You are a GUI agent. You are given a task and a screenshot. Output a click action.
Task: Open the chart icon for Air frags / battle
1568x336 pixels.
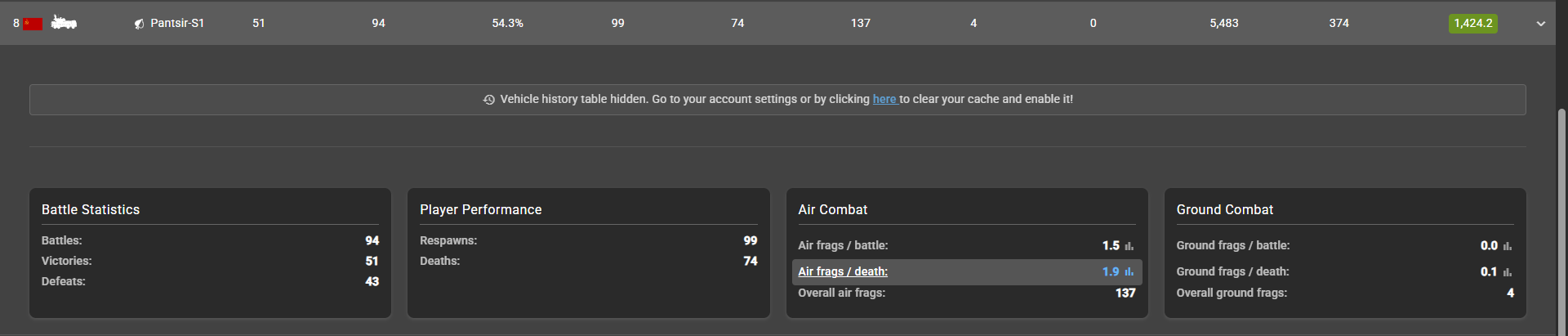tap(1129, 246)
